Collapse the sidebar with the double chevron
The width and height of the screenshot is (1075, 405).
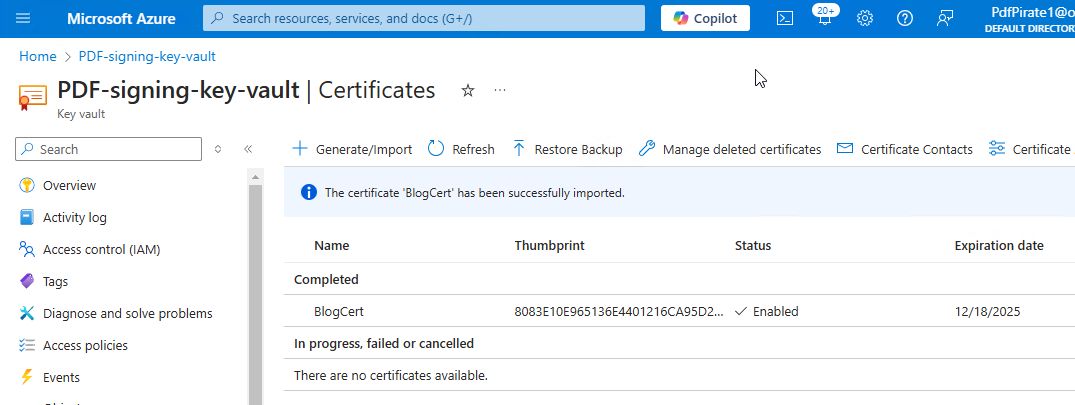[x=248, y=149]
